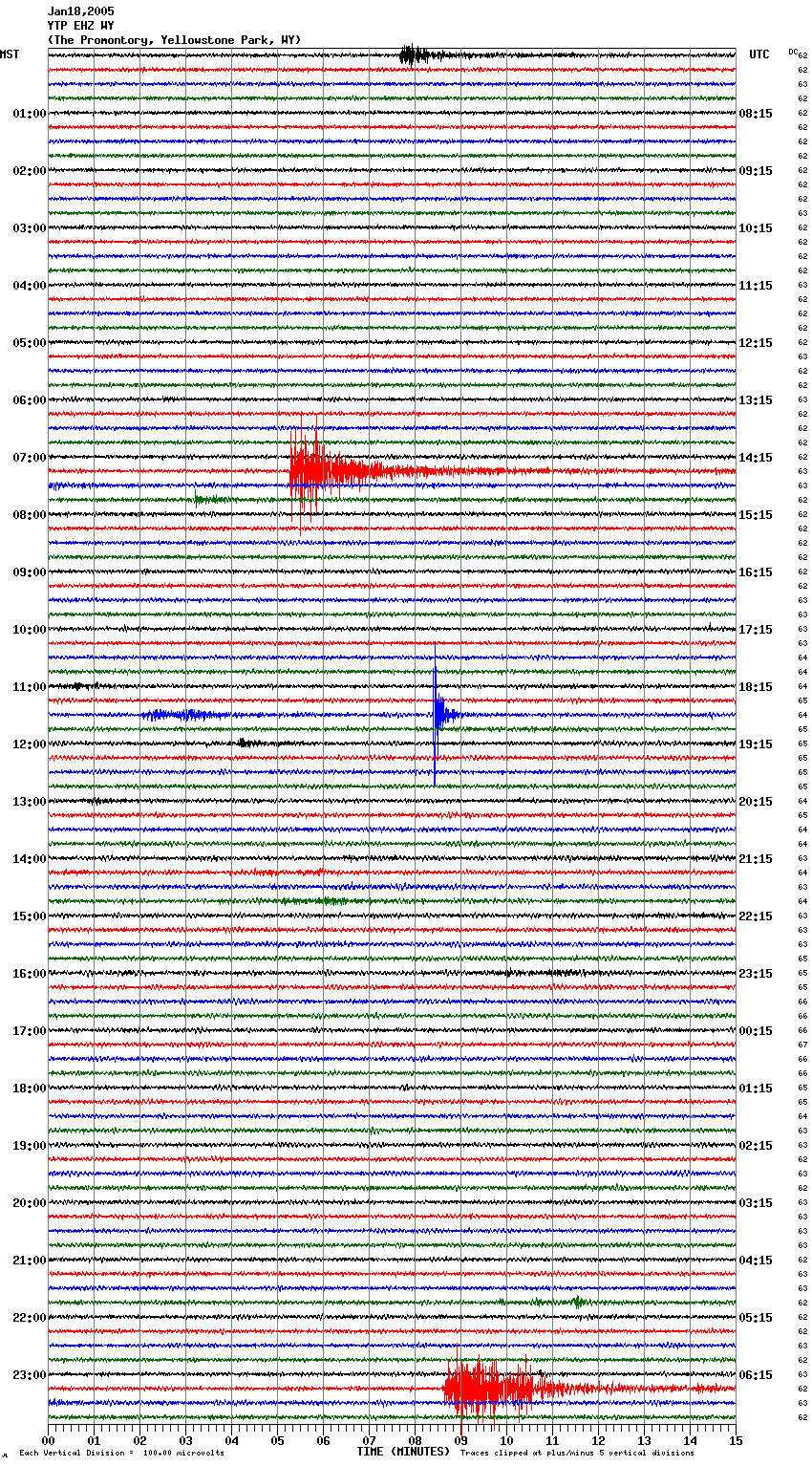Click the 15:15 UTC time label
This screenshot has width=812, height=1466.
[756, 515]
